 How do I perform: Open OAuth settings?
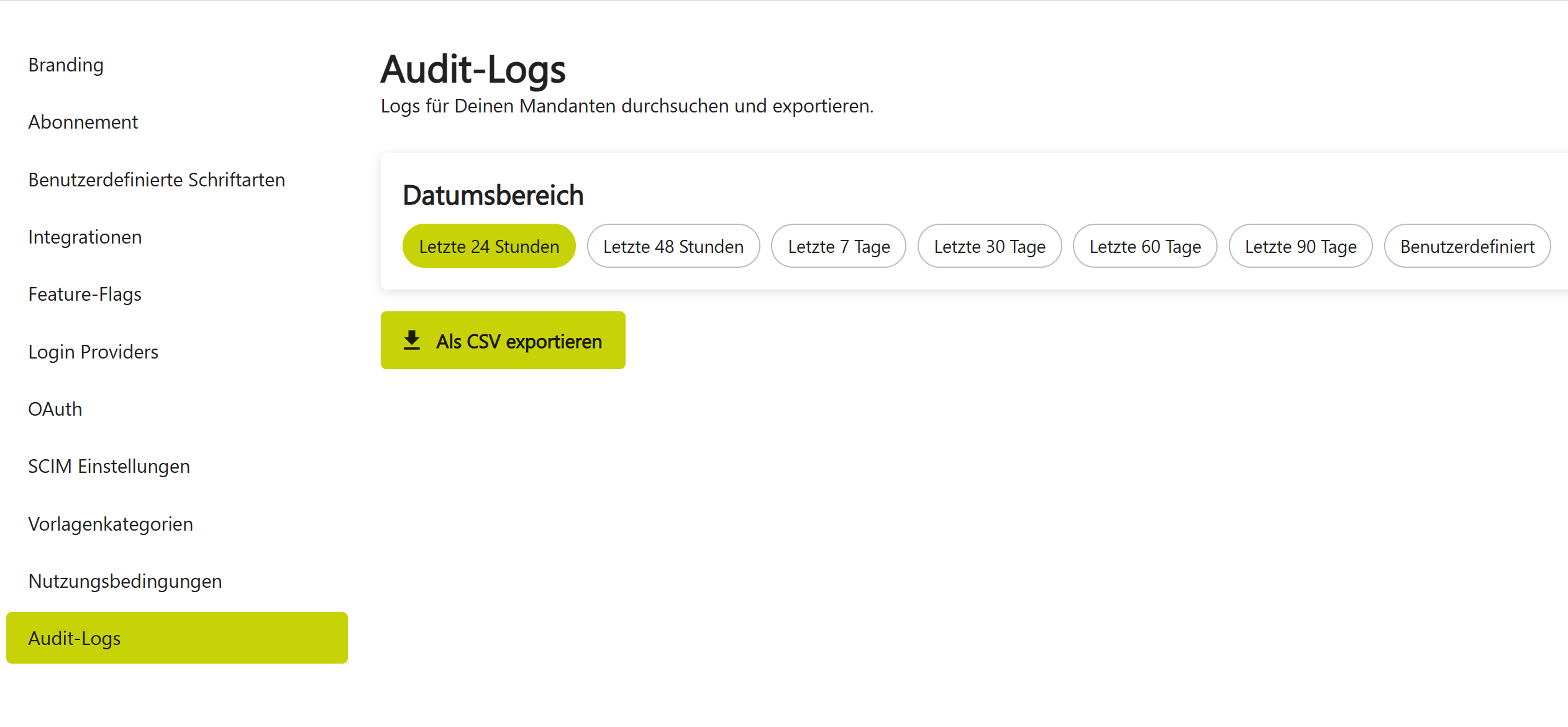click(x=55, y=409)
